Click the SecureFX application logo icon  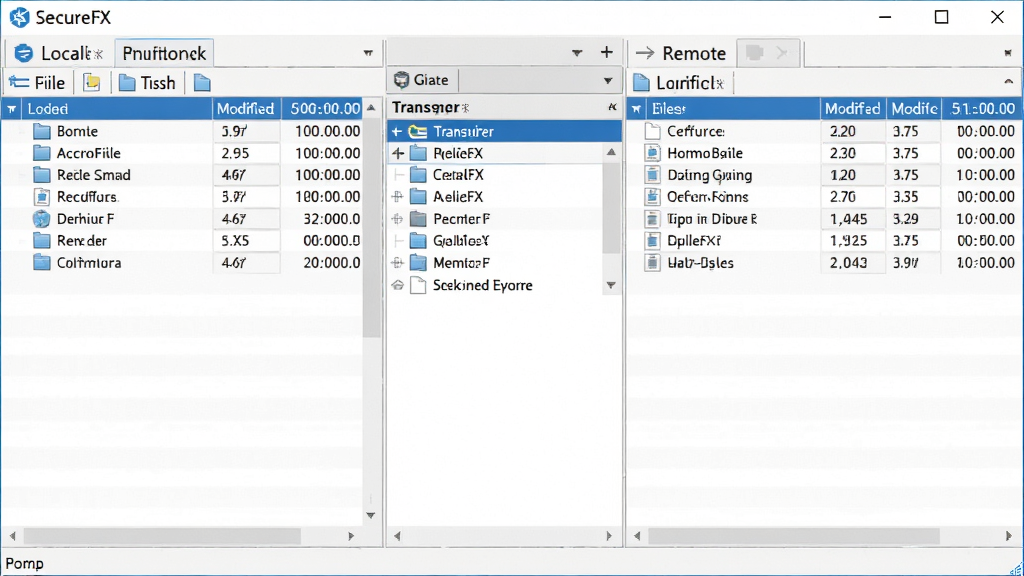pos(19,18)
